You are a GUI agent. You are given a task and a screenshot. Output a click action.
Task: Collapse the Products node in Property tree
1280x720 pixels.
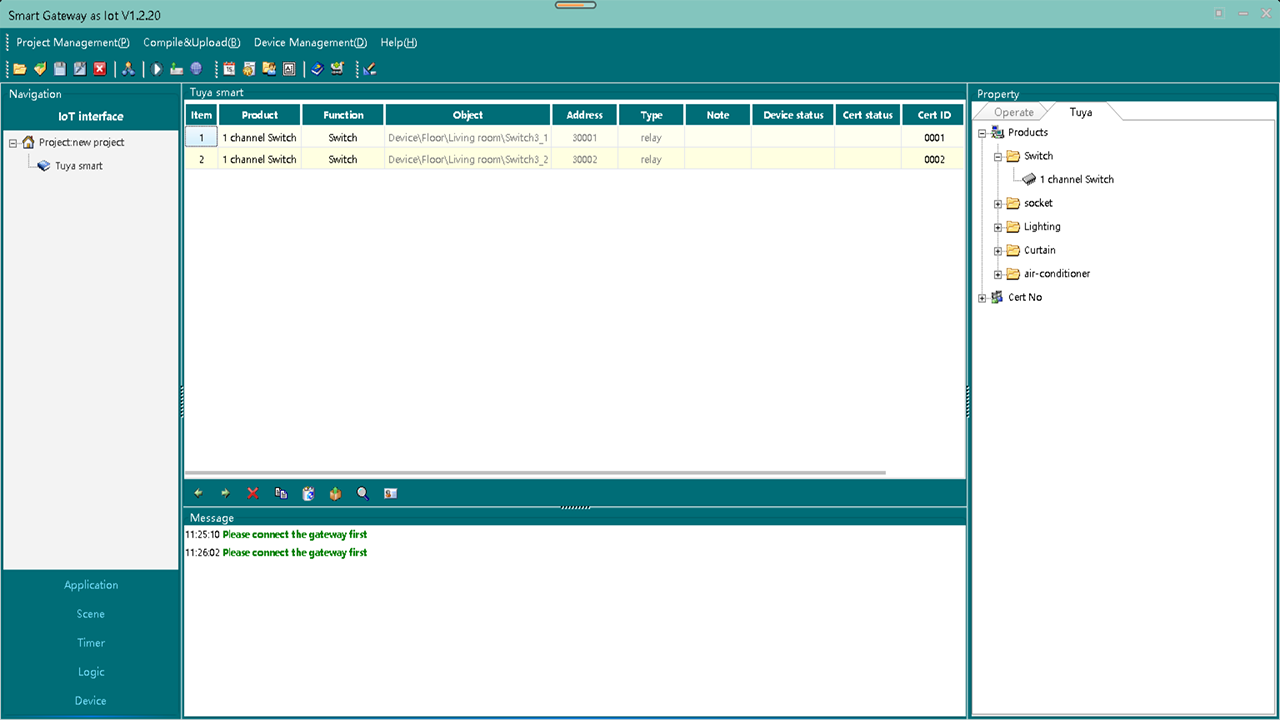[982, 133]
